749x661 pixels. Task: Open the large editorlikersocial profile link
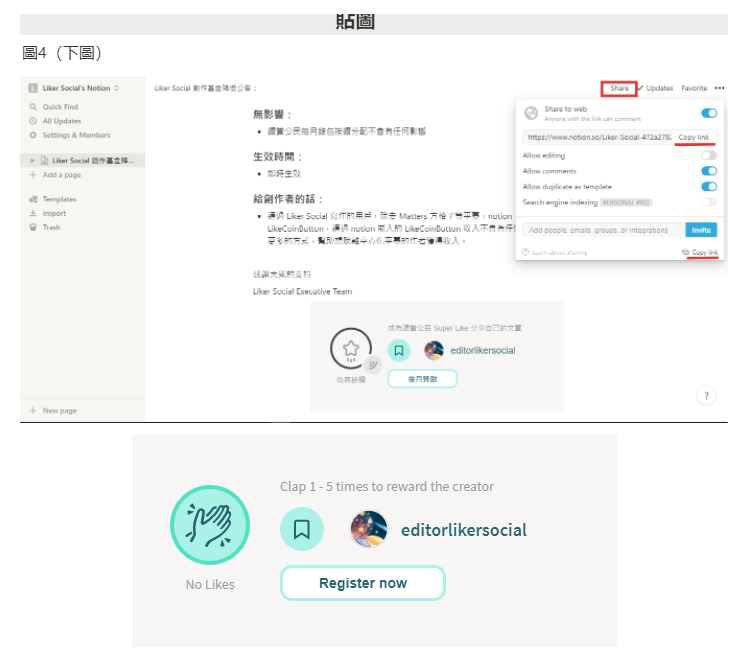[x=463, y=530]
